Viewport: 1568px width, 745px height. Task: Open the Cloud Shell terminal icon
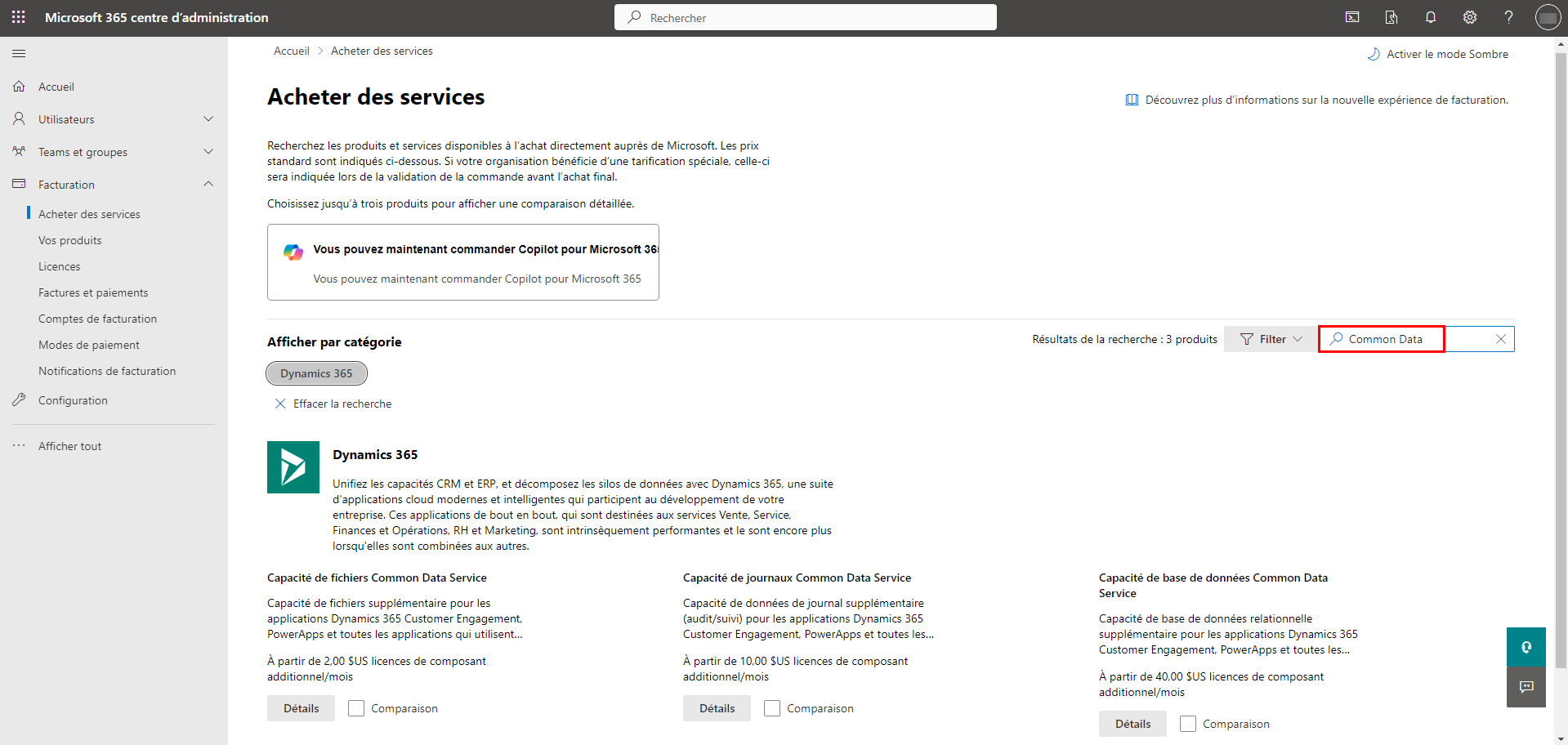click(x=1352, y=17)
